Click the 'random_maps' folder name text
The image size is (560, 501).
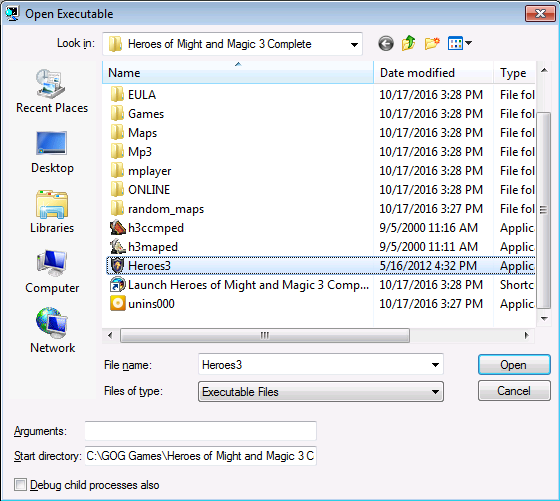(166, 209)
